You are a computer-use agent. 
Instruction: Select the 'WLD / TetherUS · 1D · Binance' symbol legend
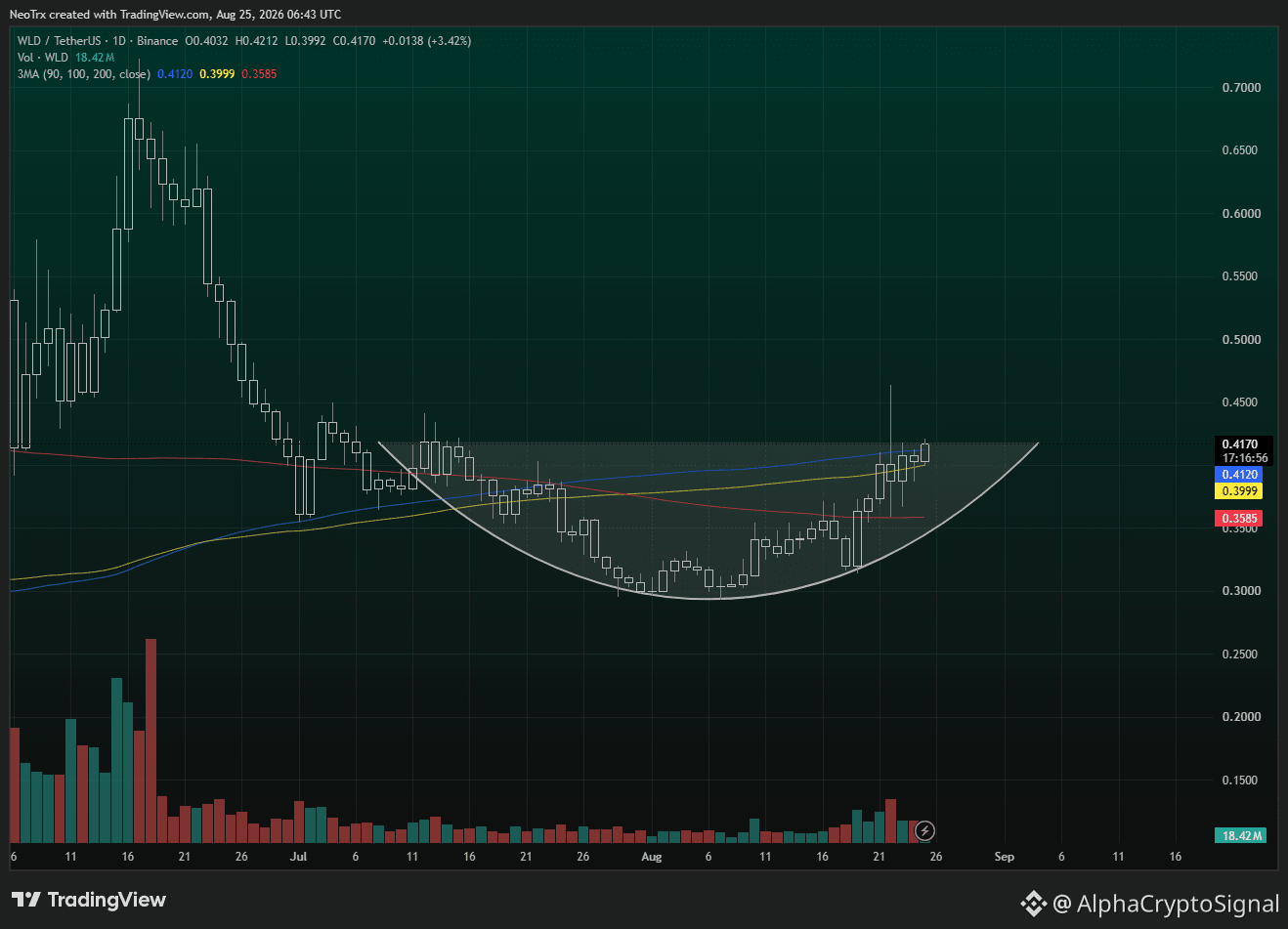click(x=98, y=41)
